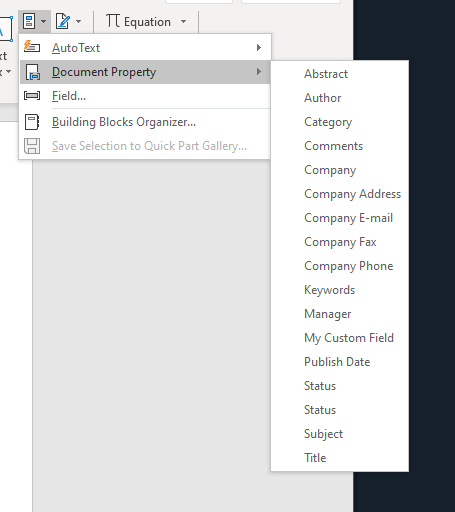This screenshot has width=455, height=512.
Task: Select My Custom Field property
Action: click(x=340, y=338)
